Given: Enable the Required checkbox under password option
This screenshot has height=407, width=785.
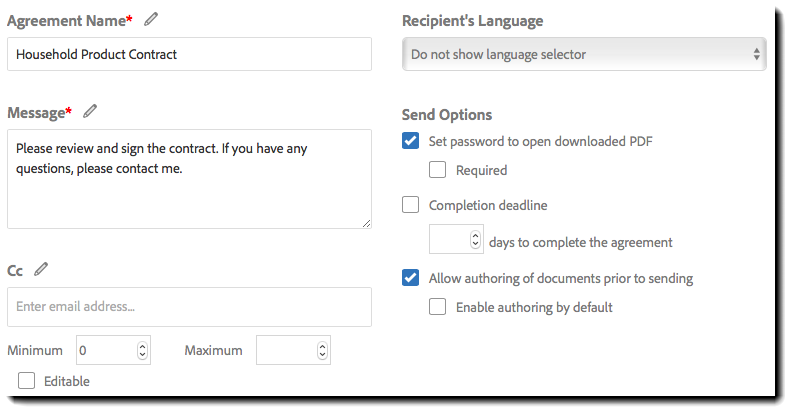Looking at the screenshot, I should [x=437, y=170].
